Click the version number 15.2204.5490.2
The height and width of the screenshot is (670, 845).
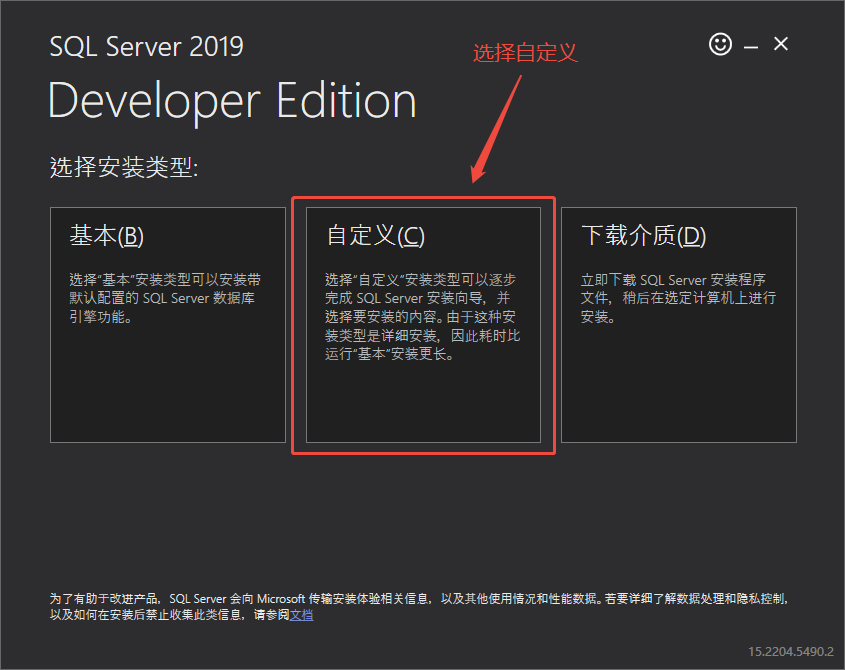(791, 652)
